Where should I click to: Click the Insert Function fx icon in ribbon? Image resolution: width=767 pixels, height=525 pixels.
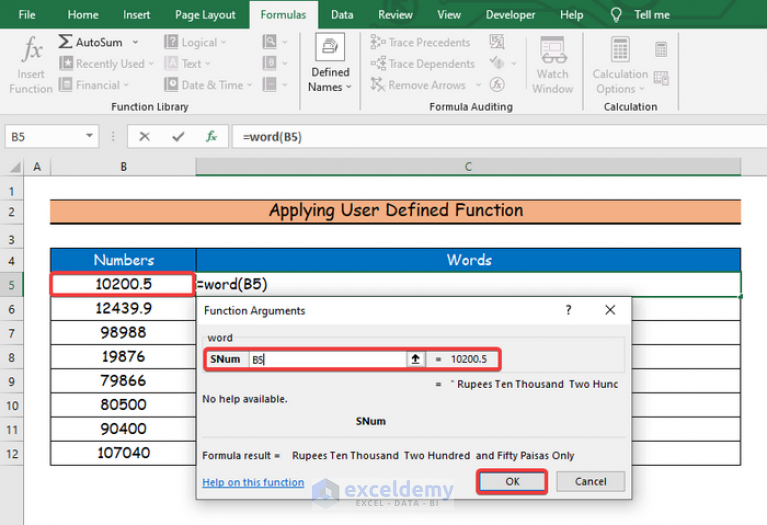pos(32,50)
